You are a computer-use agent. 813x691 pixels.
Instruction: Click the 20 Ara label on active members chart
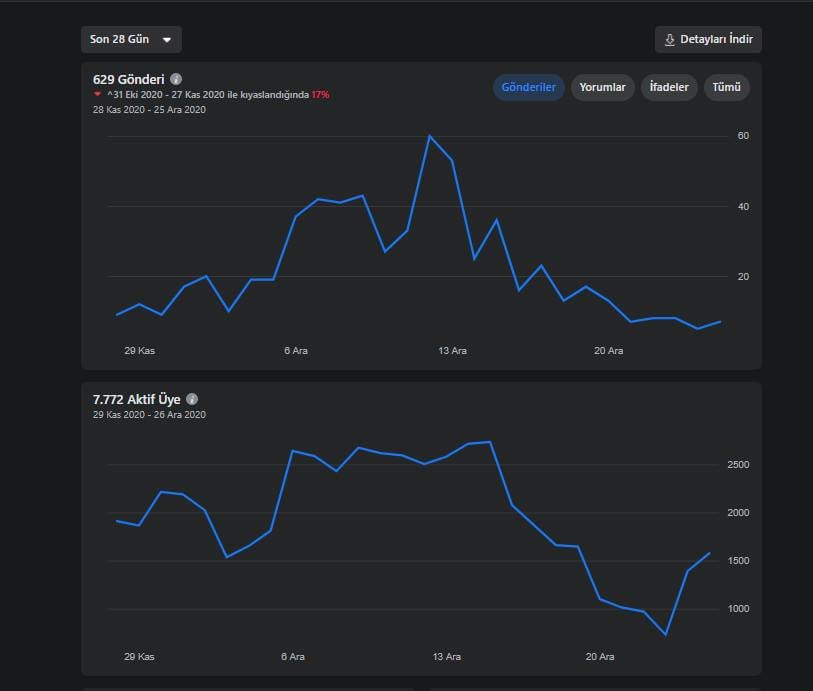click(600, 657)
